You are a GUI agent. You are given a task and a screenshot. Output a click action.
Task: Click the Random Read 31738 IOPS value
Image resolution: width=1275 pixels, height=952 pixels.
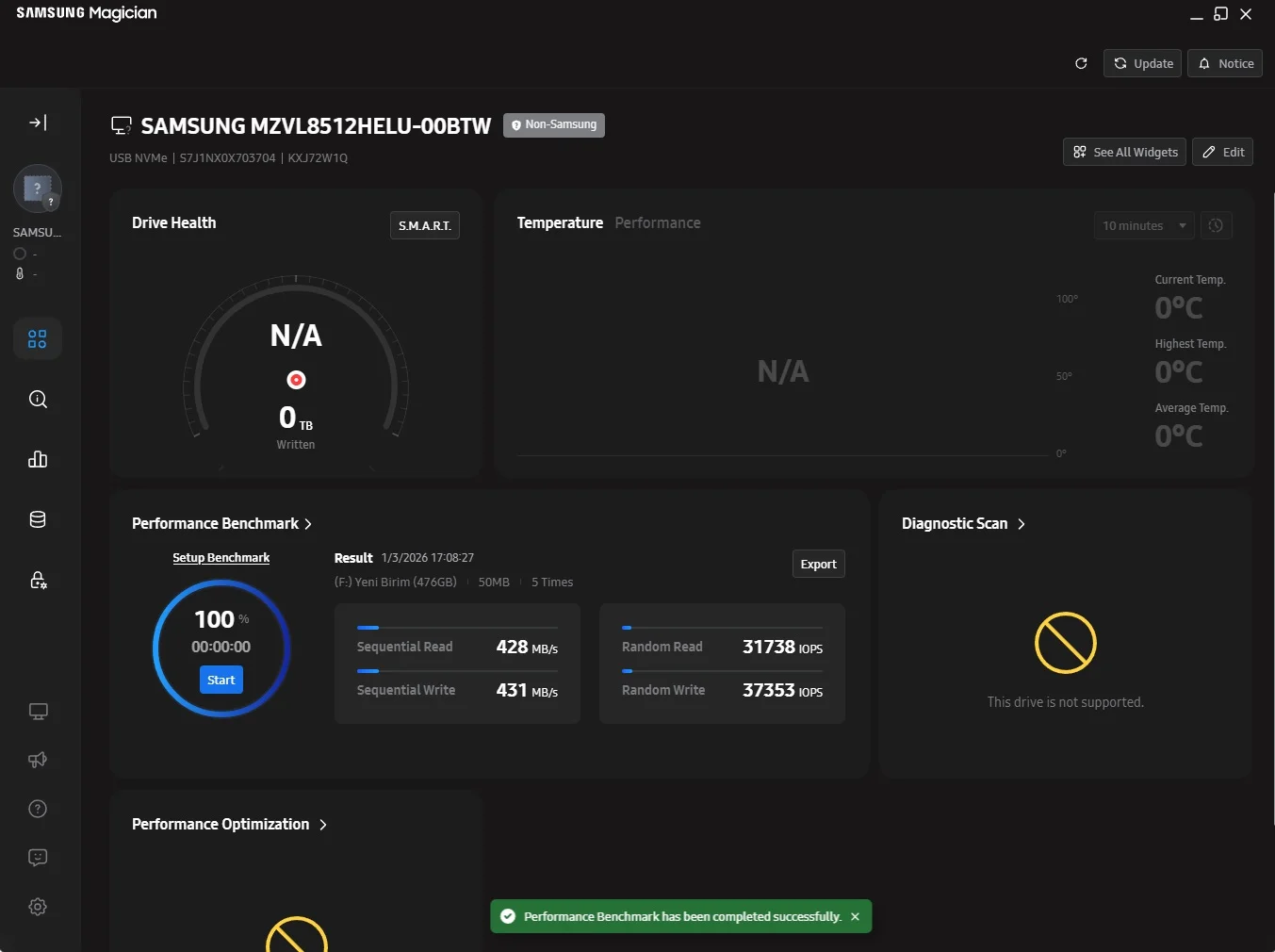[782, 647]
